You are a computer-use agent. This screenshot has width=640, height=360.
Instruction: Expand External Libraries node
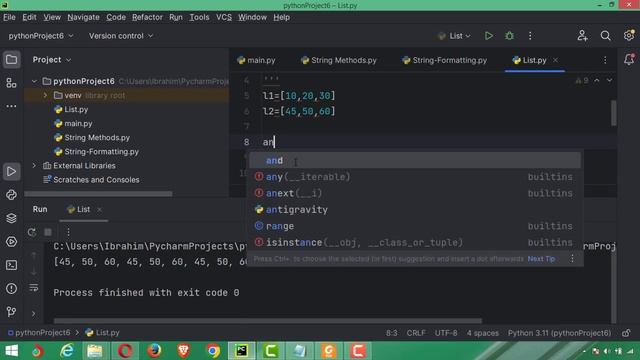34,166
